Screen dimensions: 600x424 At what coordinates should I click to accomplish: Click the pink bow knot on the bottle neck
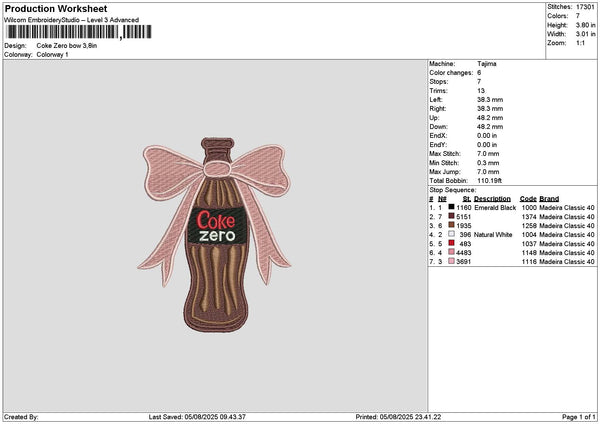click(x=217, y=169)
